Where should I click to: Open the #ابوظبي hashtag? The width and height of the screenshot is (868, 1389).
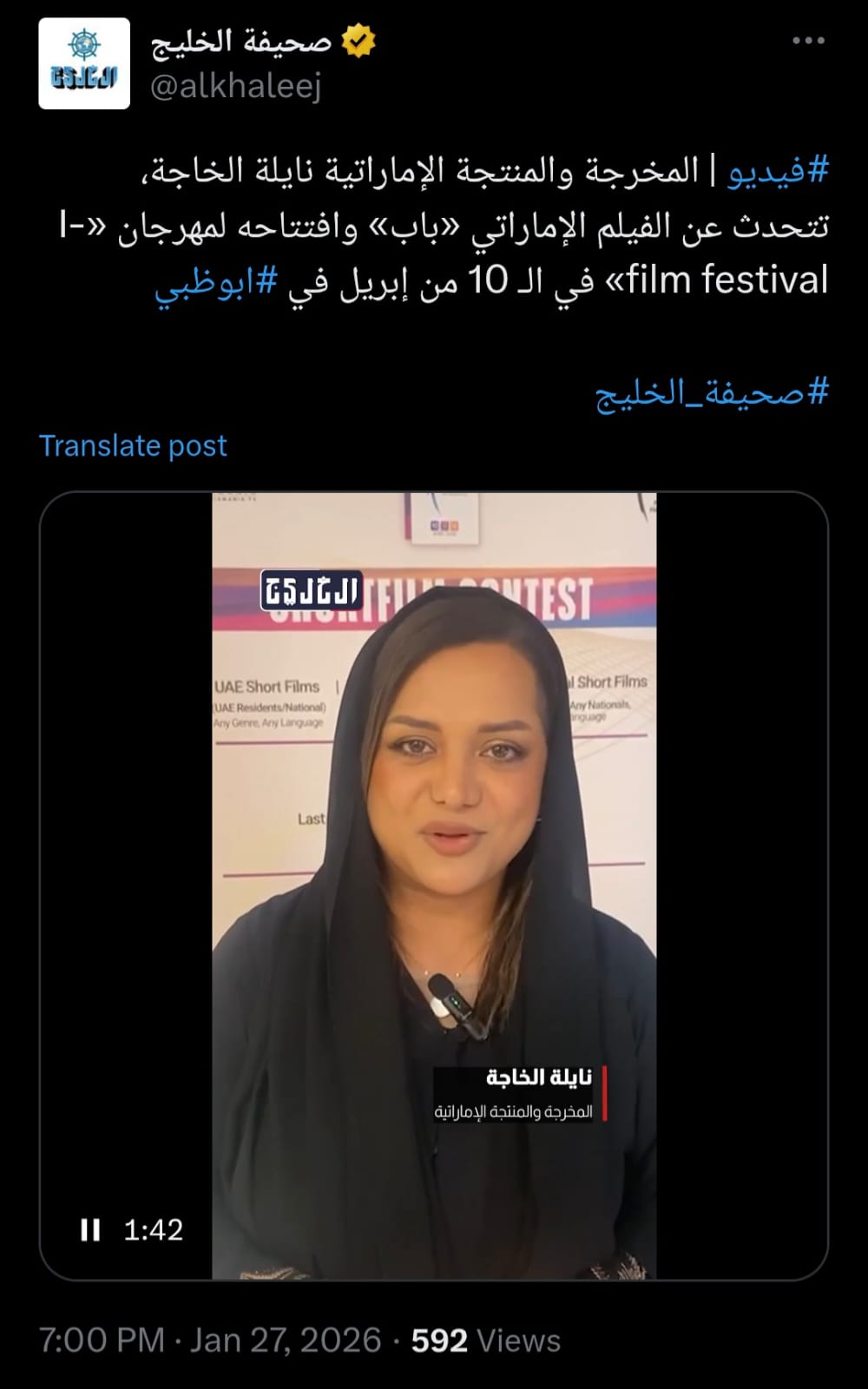pos(216,283)
